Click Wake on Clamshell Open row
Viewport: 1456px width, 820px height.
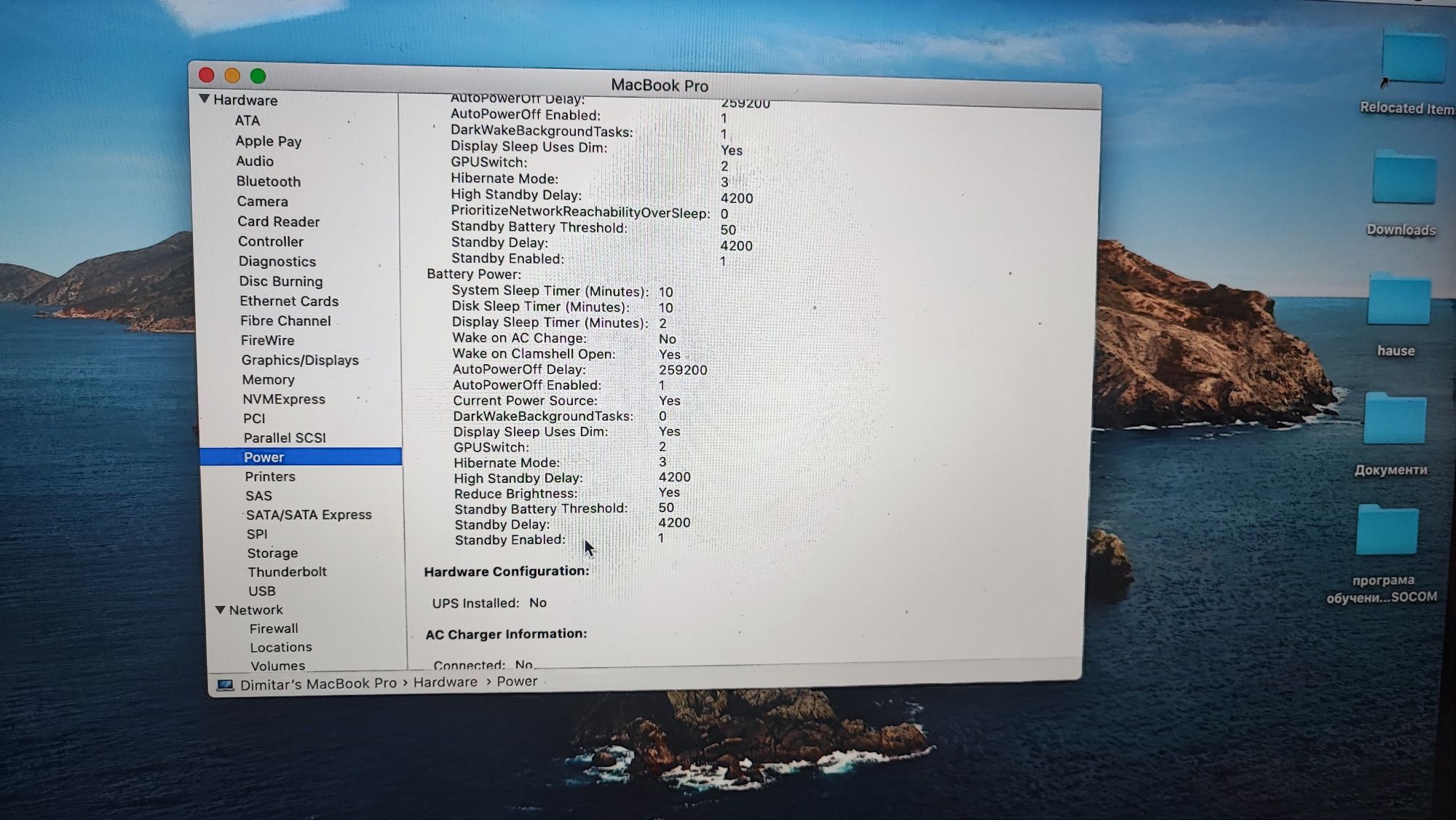tap(566, 354)
